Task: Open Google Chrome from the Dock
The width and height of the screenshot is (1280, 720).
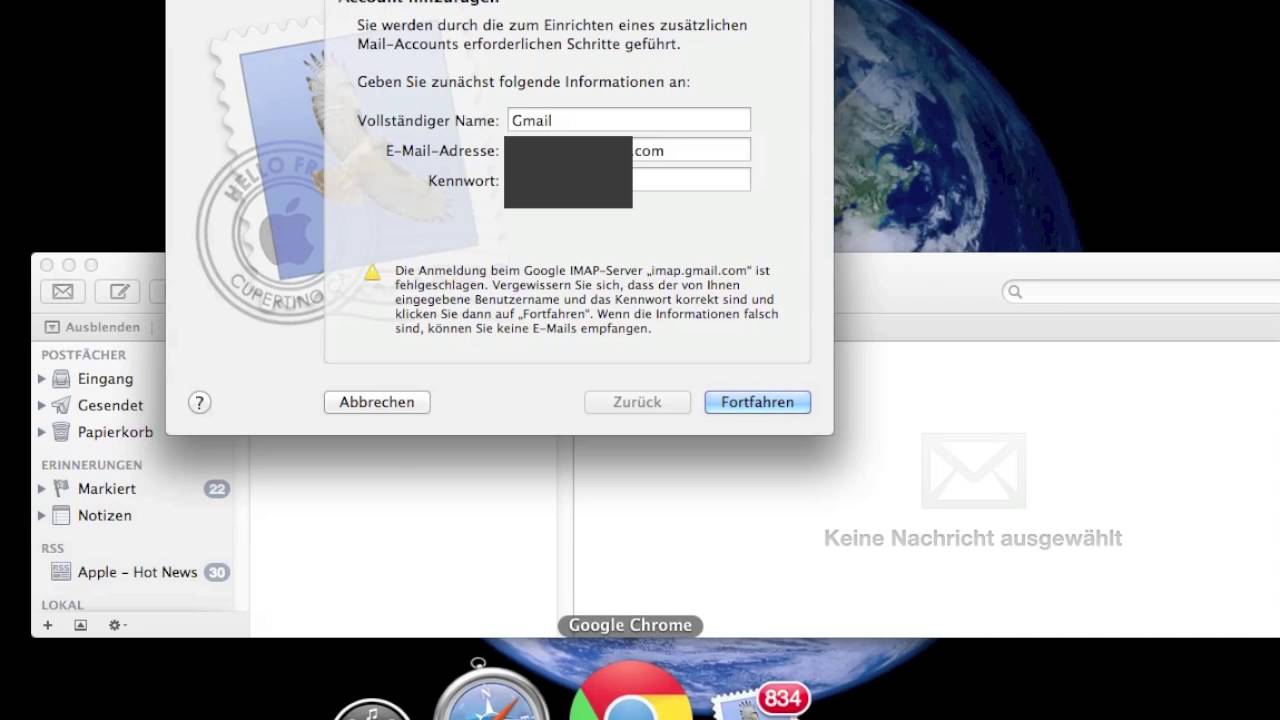Action: point(630,692)
